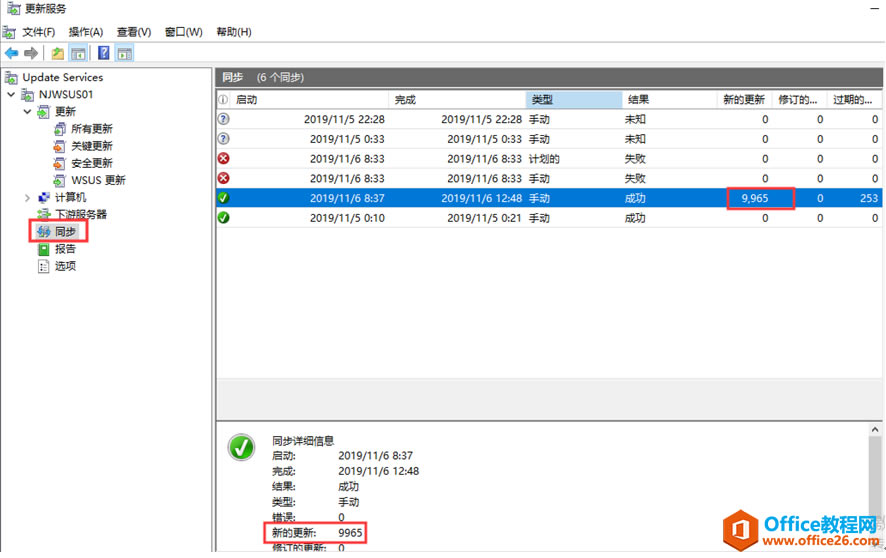Click the Up one level folder icon
886x558 pixels.
pyautogui.click(x=58, y=54)
